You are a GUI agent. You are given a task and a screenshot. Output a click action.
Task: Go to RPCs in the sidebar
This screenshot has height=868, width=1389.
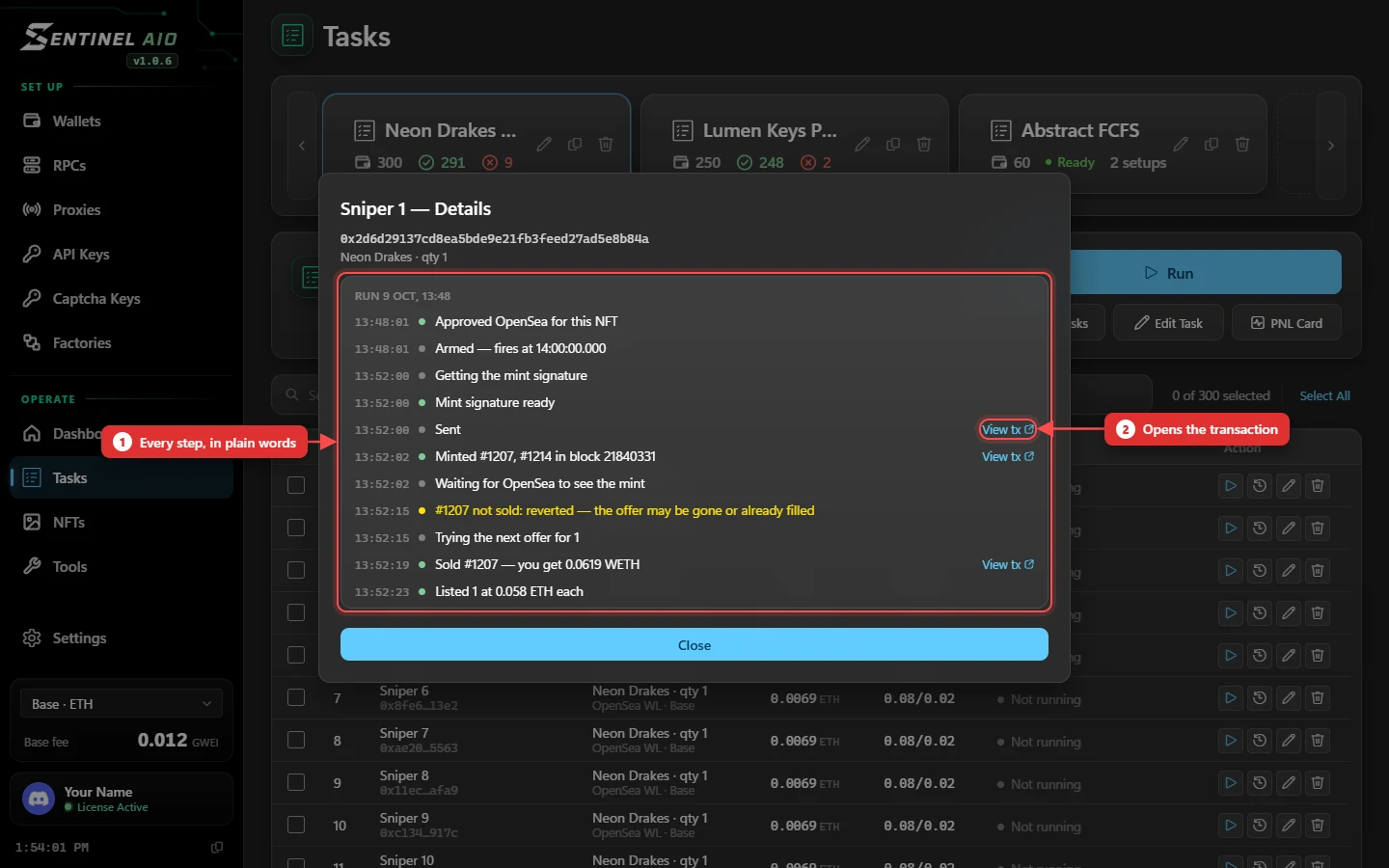pyautogui.click(x=122, y=165)
